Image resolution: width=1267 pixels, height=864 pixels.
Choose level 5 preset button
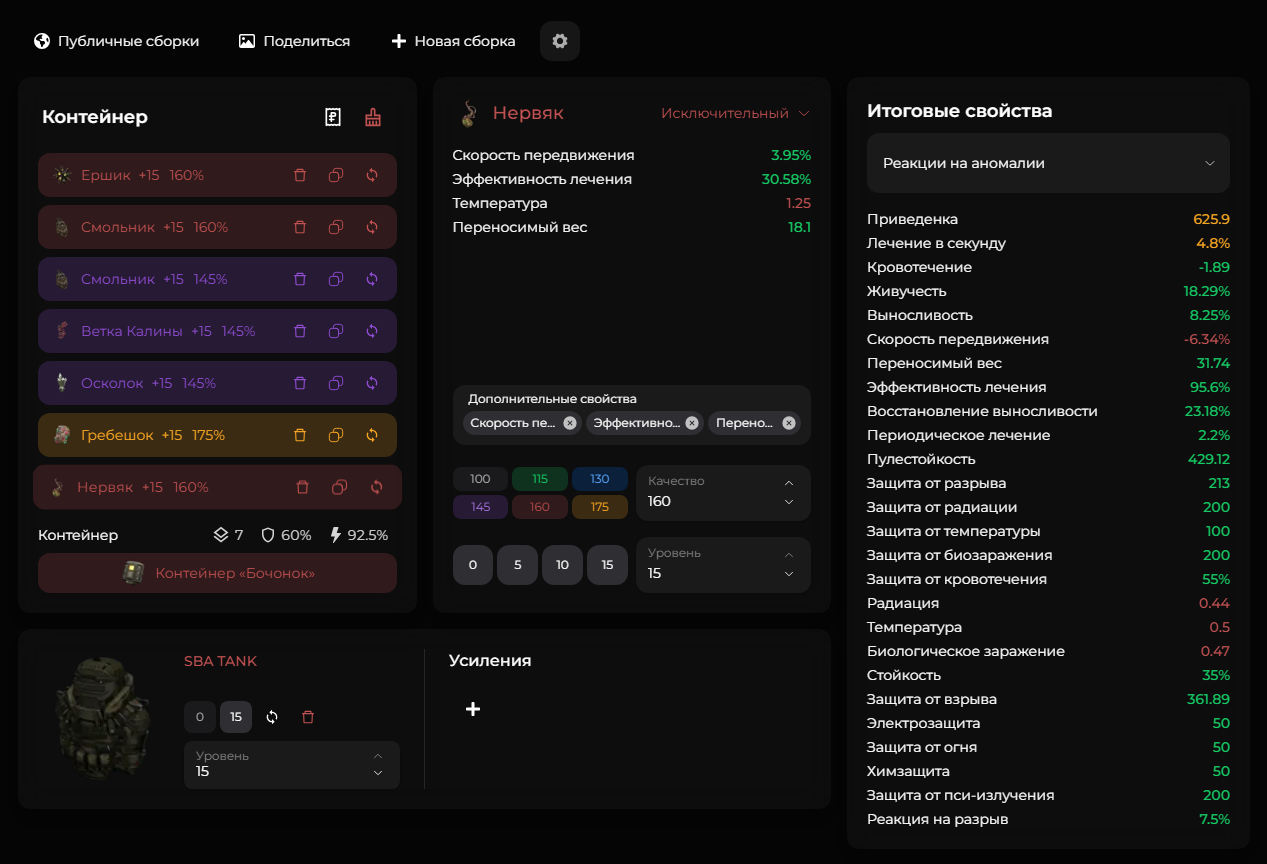click(518, 565)
